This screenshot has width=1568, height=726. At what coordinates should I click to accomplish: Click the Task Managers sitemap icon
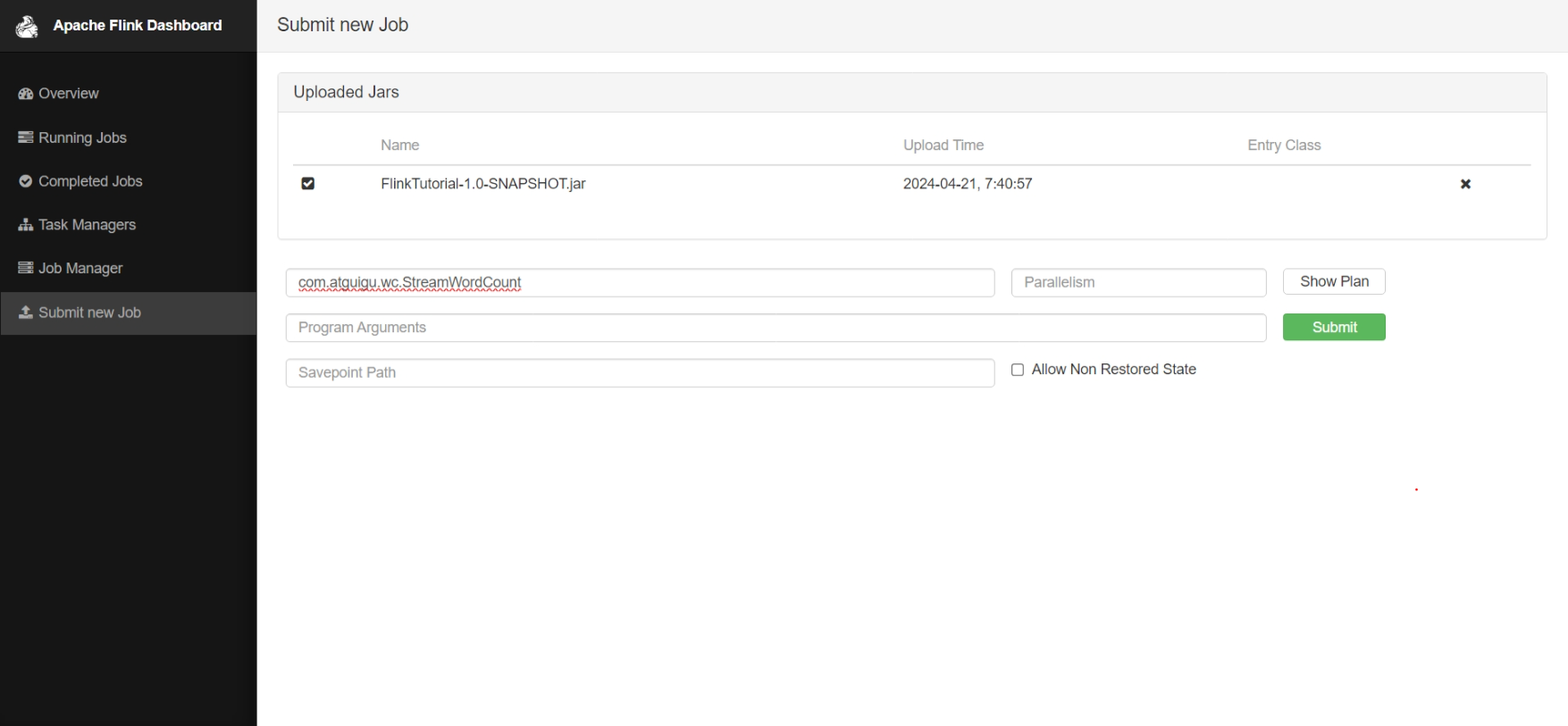tap(26, 225)
